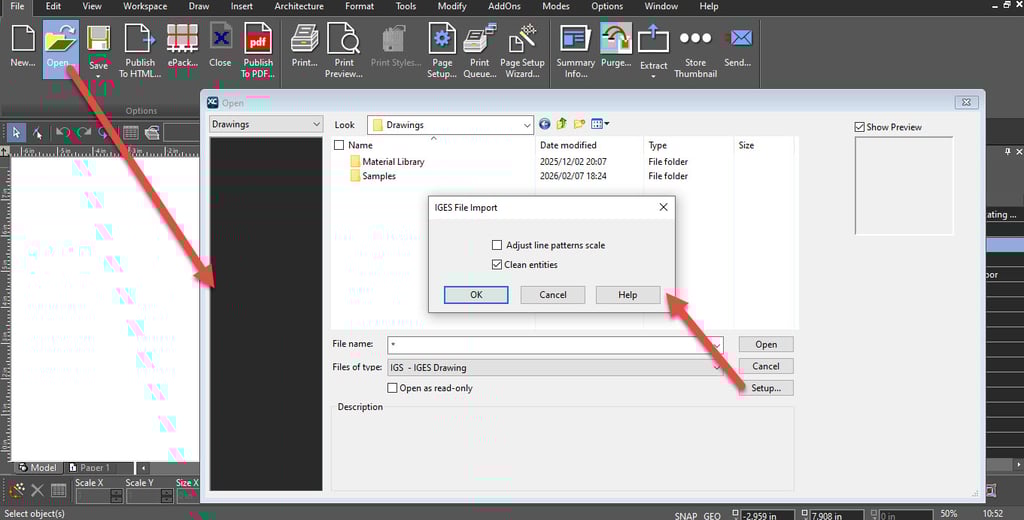Open Page Setup icon
The width and height of the screenshot is (1024, 520).
click(442, 38)
